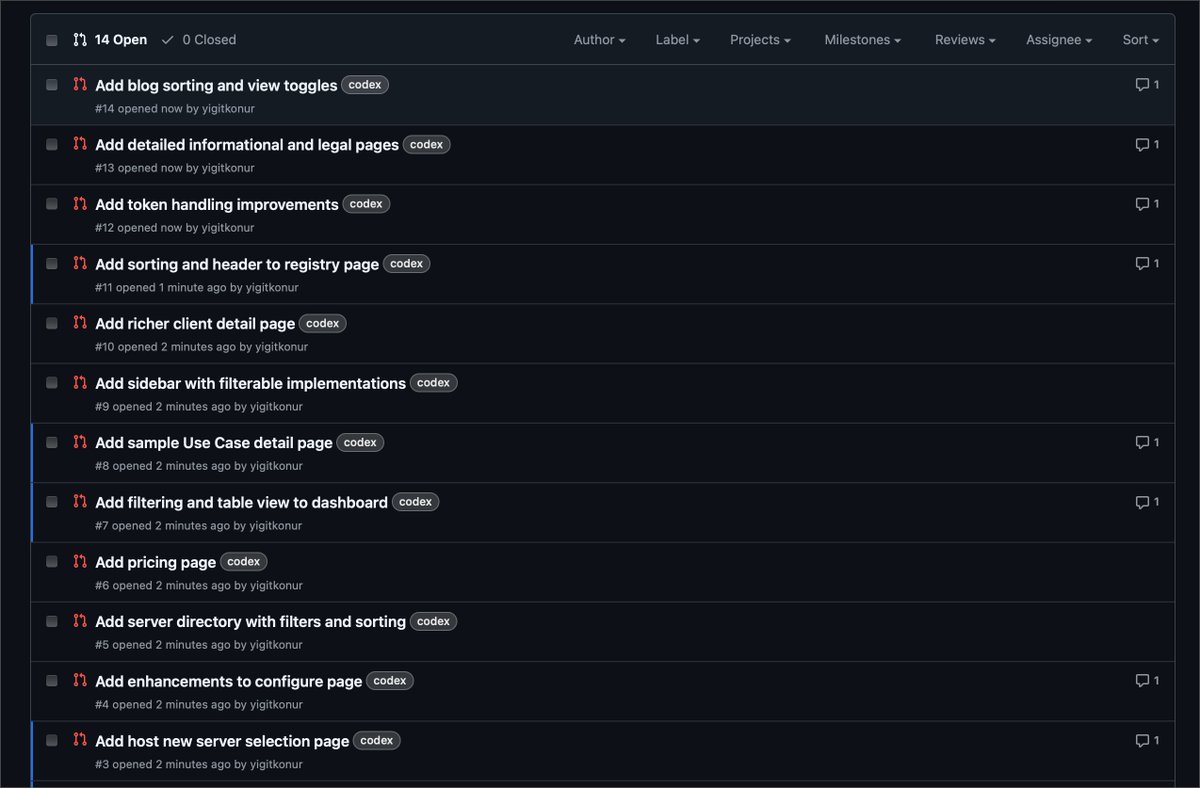Open the Projects filter dropdown
The image size is (1200, 788).
760,40
